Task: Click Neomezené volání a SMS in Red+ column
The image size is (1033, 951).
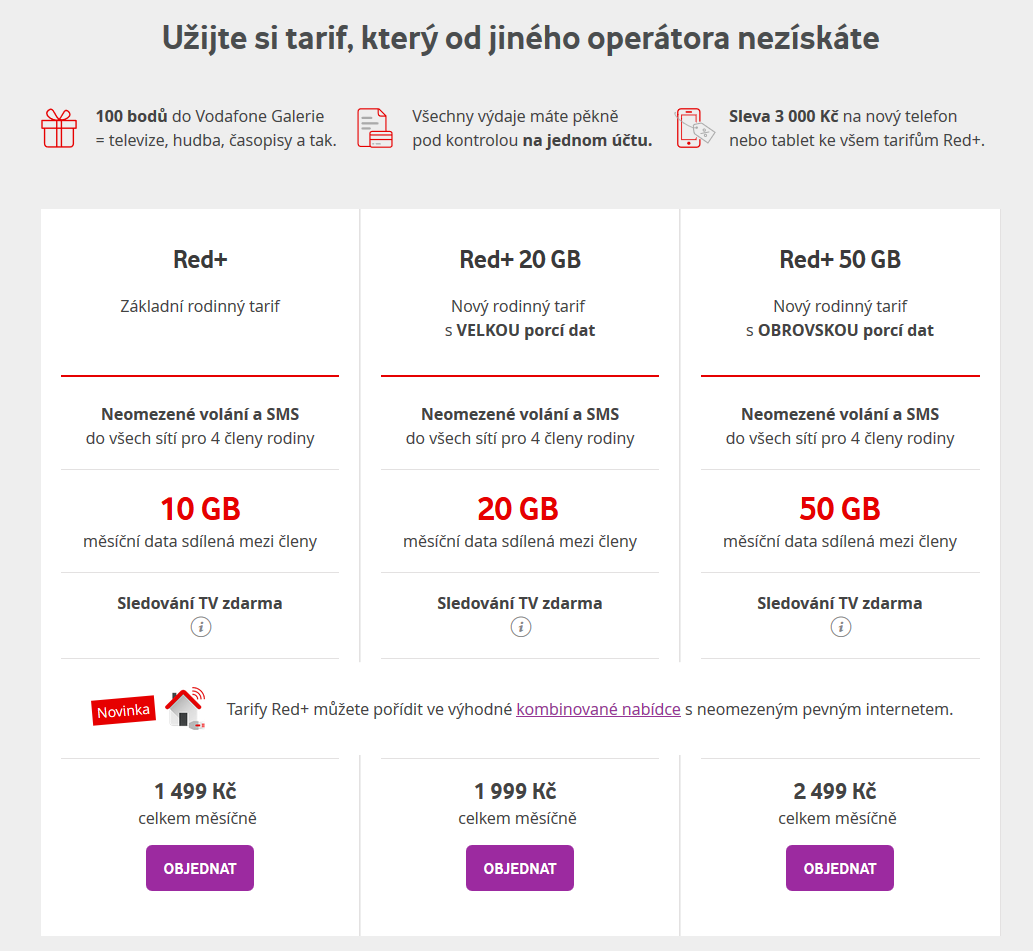Action: 199,413
